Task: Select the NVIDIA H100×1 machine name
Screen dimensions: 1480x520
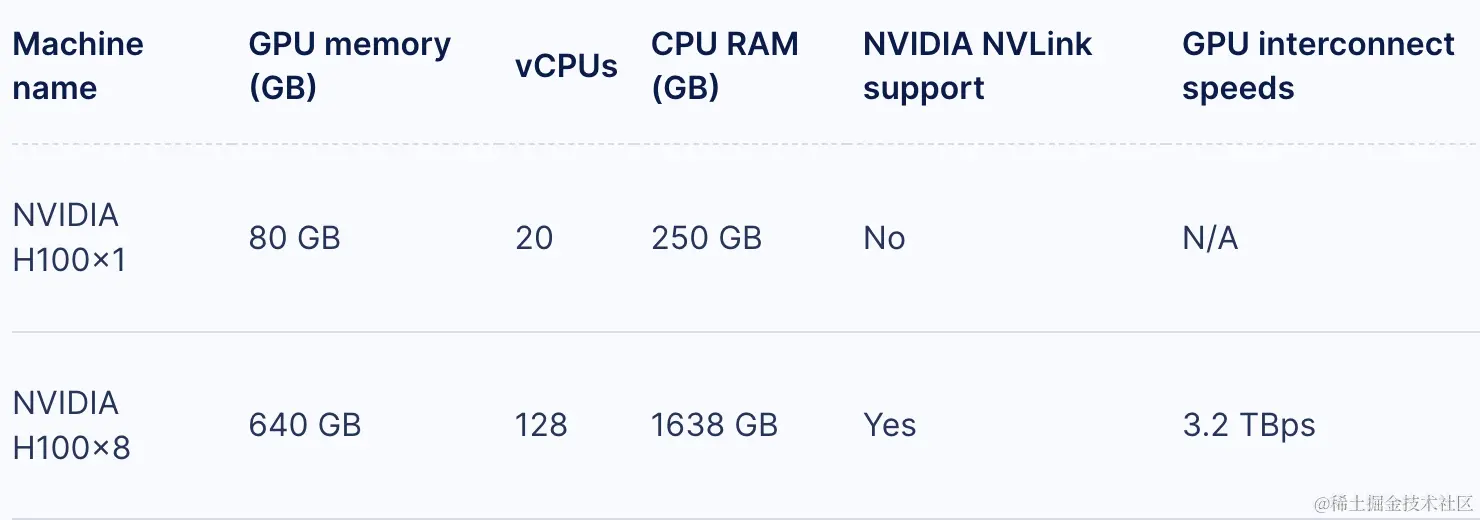Action: tap(69, 237)
